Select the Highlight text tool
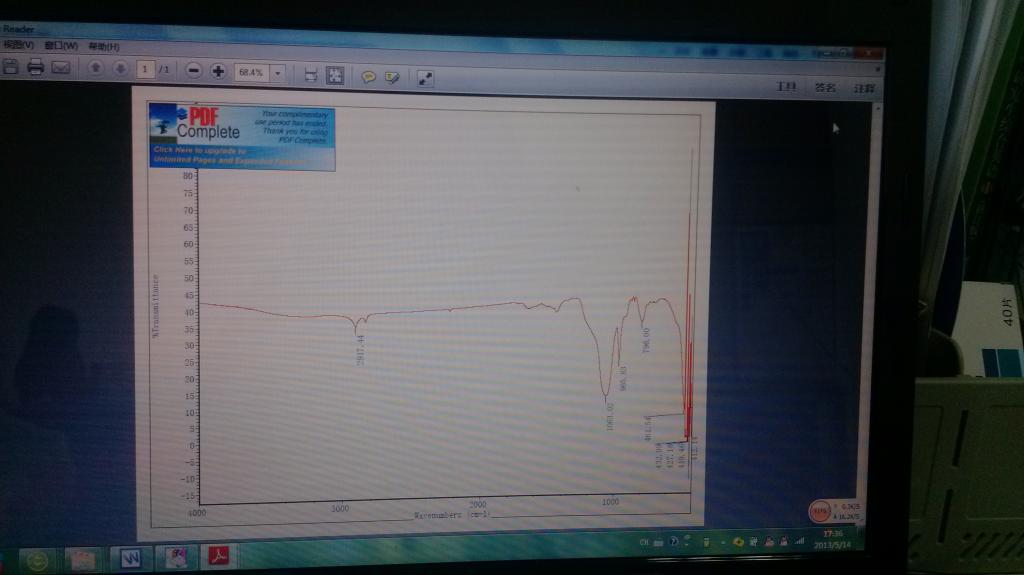The height and width of the screenshot is (575, 1024). click(x=392, y=78)
